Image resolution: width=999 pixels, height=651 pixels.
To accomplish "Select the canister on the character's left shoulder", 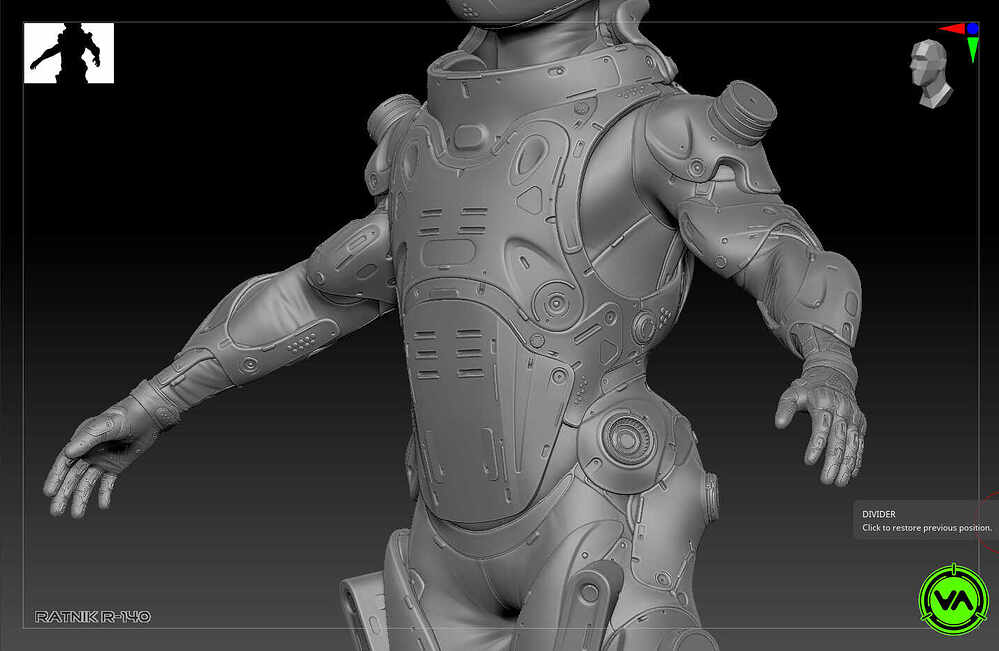I will click(x=743, y=112).
